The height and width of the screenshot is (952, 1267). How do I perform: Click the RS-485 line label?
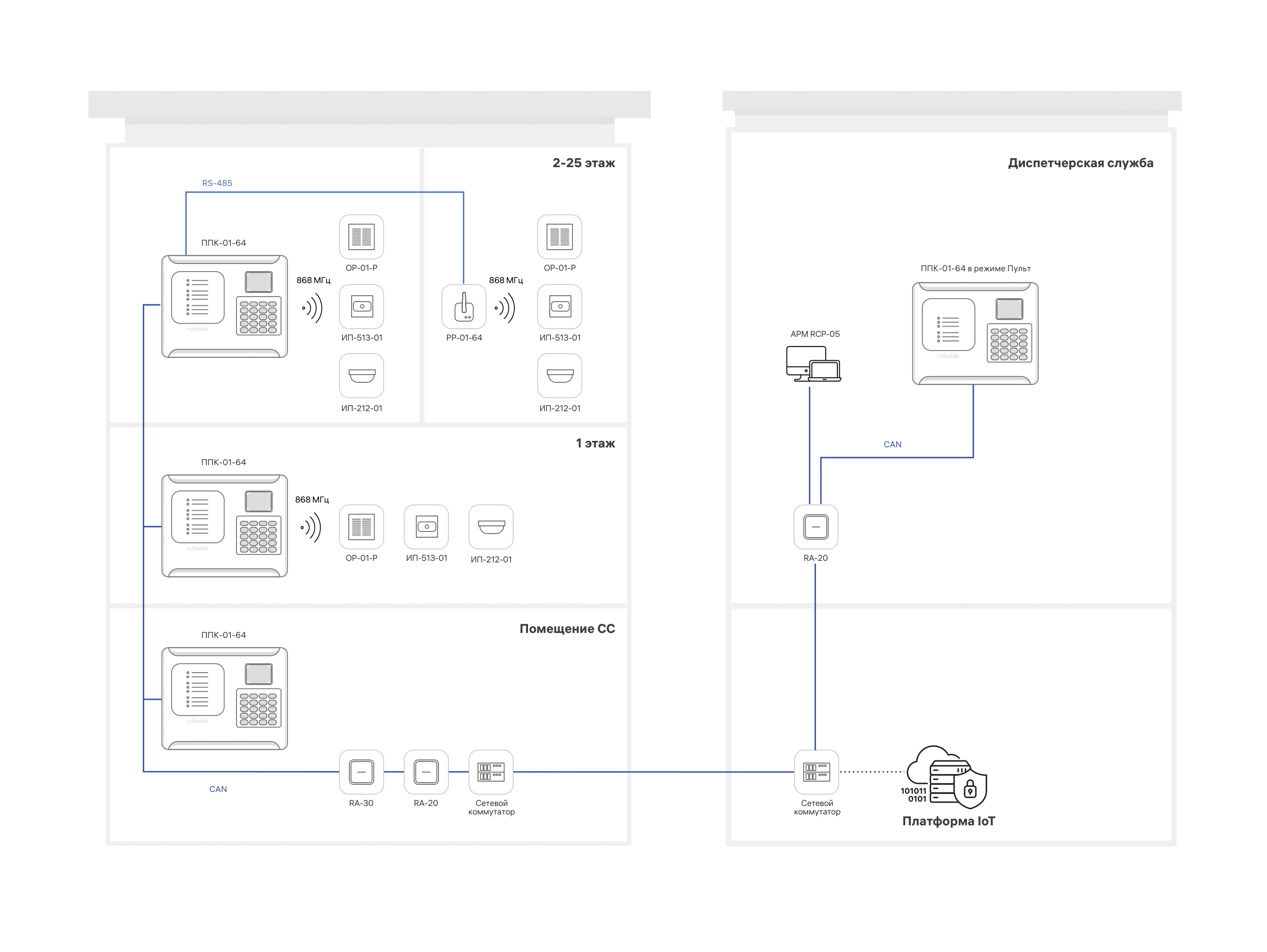tap(217, 183)
